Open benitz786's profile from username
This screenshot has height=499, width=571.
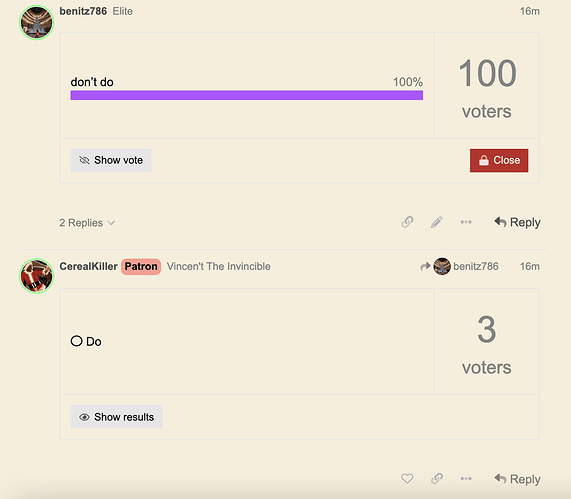83,11
